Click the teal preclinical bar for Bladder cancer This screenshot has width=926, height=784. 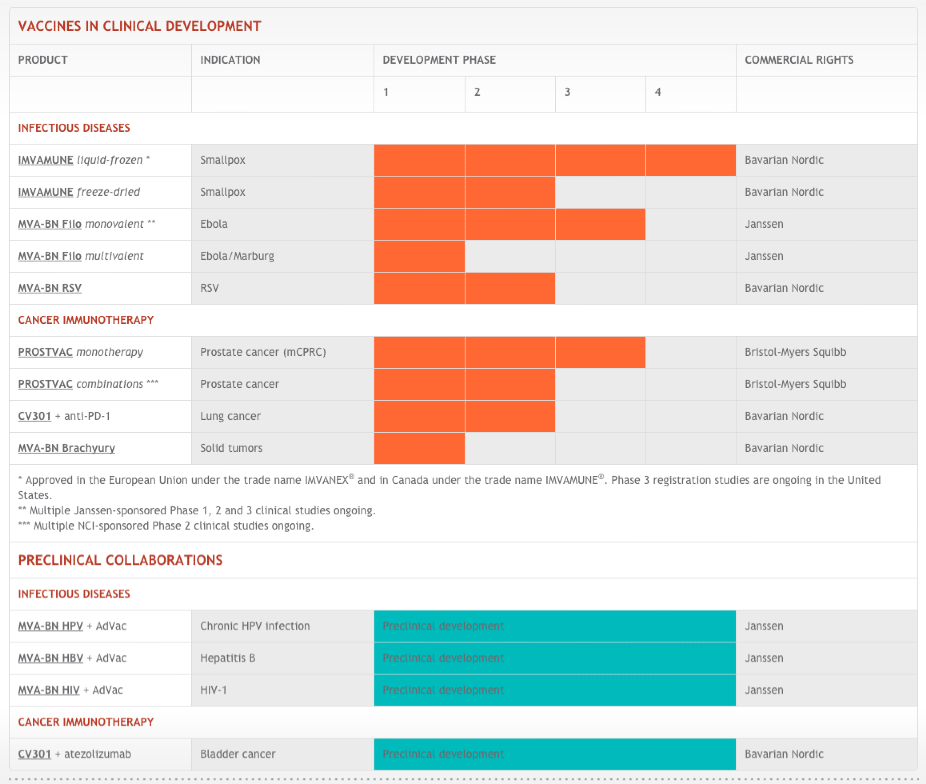[555, 754]
